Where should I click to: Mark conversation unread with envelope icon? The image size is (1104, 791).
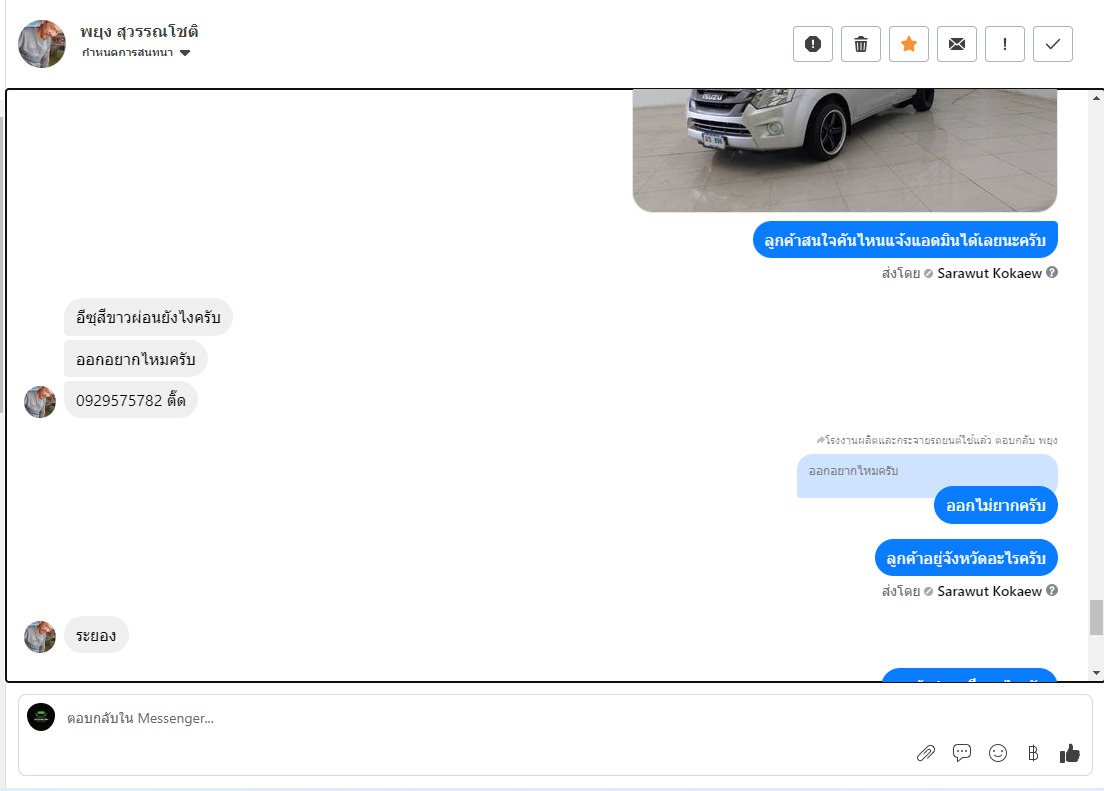(956, 44)
